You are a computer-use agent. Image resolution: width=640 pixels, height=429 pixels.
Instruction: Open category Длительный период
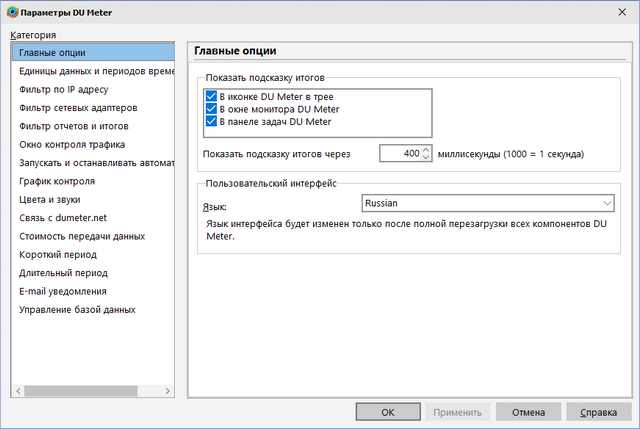pos(93,273)
